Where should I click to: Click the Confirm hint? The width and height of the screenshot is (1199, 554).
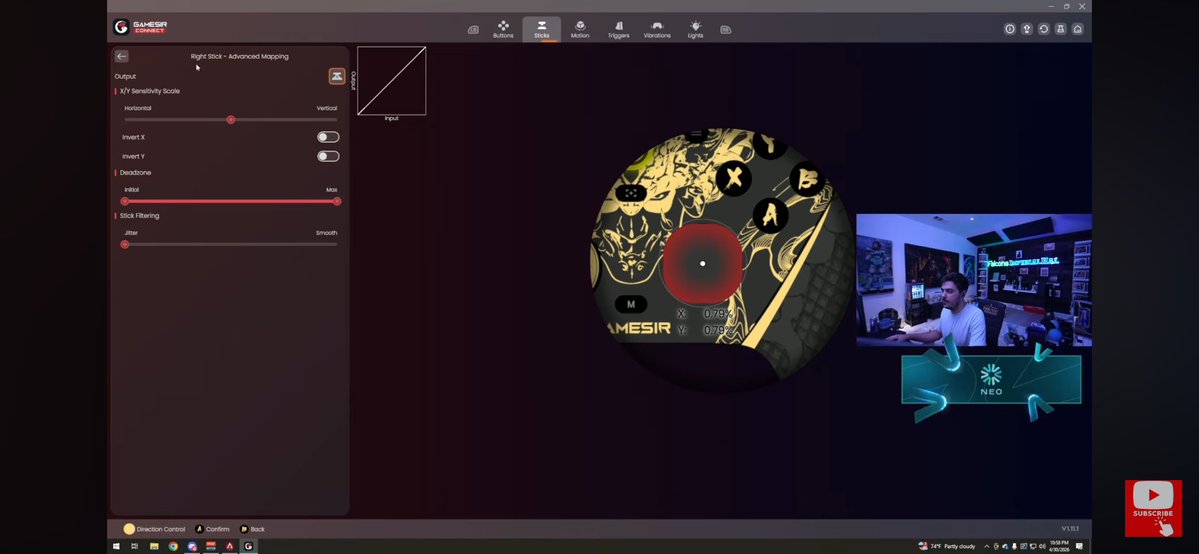pyautogui.click(x=212, y=529)
